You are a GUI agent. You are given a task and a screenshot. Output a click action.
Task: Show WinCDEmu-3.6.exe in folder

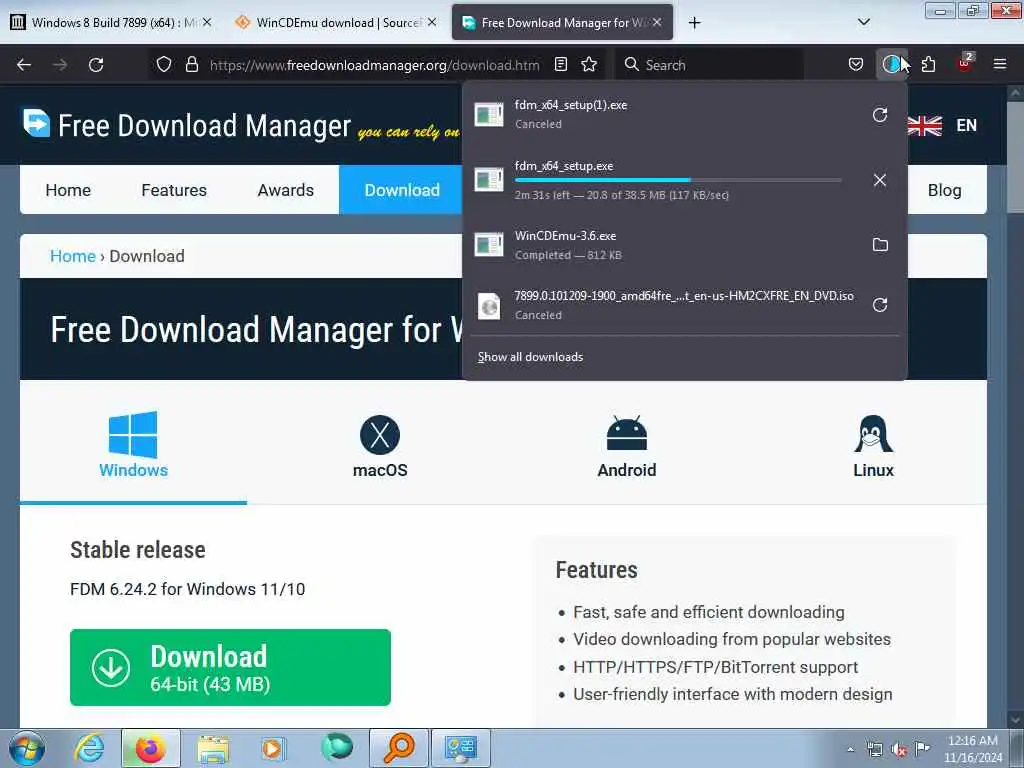880,245
